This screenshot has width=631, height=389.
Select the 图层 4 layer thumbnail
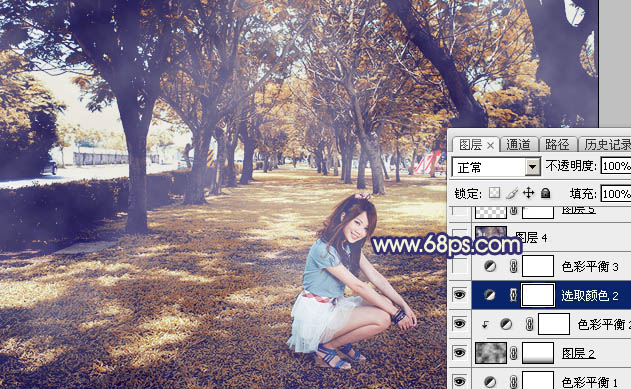(x=491, y=236)
